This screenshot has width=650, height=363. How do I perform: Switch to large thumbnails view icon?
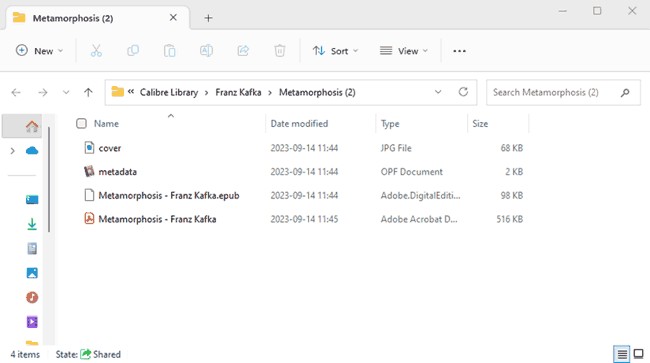point(639,354)
